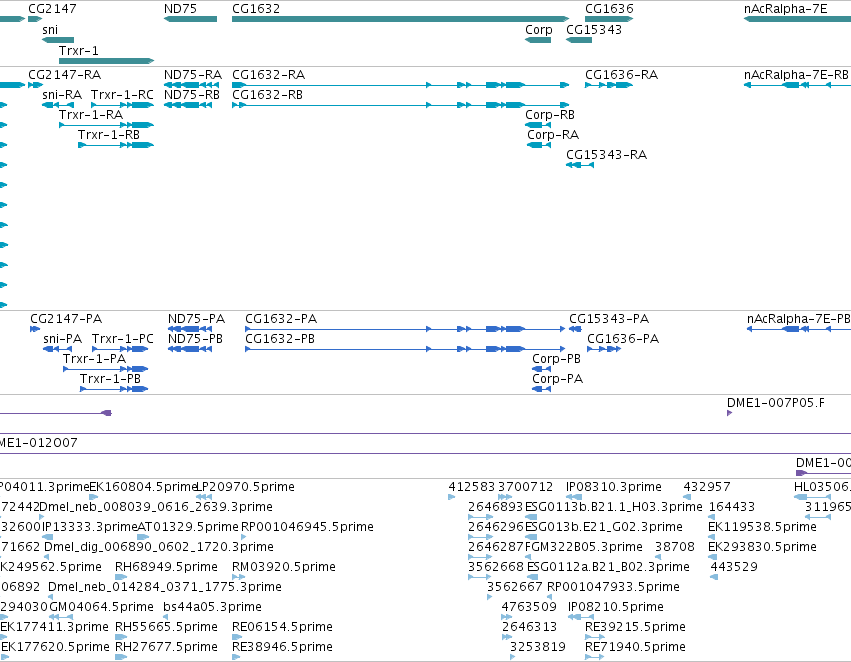
Task: Select the CG1636 gene glyph
Action: point(609,19)
